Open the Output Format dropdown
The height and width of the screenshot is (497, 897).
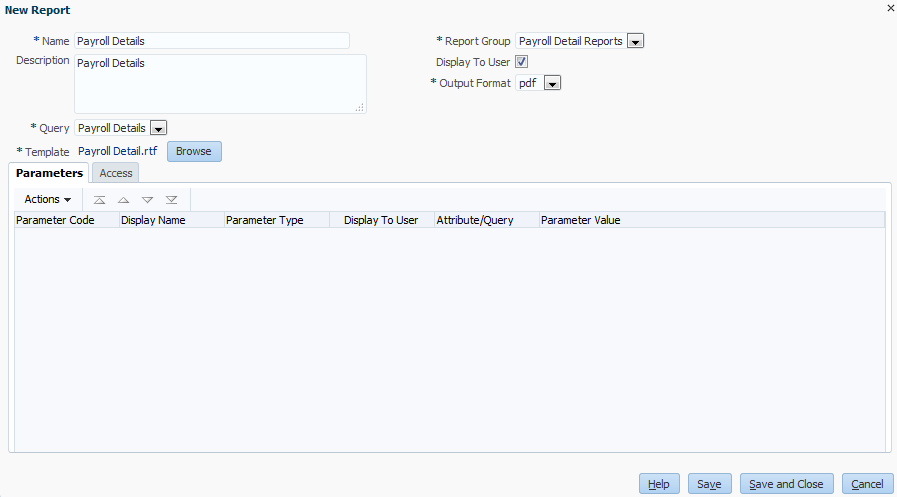pyautogui.click(x=552, y=83)
